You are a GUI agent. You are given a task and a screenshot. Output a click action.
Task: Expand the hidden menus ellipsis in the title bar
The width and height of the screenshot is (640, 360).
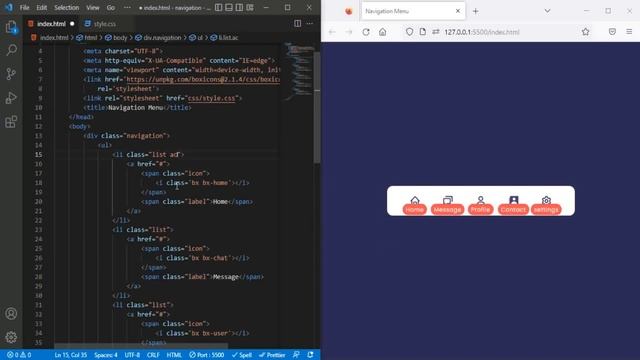(127, 7)
